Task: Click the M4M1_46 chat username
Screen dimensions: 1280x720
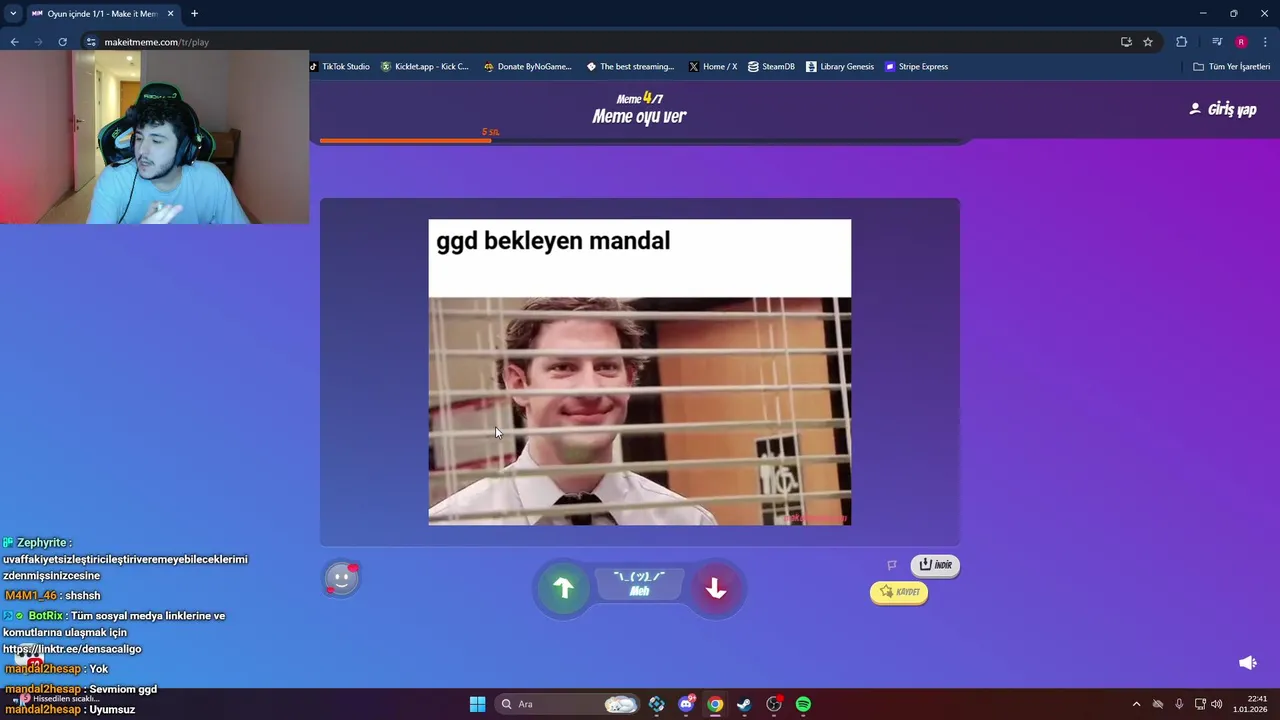Action: click(x=31, y=595)
